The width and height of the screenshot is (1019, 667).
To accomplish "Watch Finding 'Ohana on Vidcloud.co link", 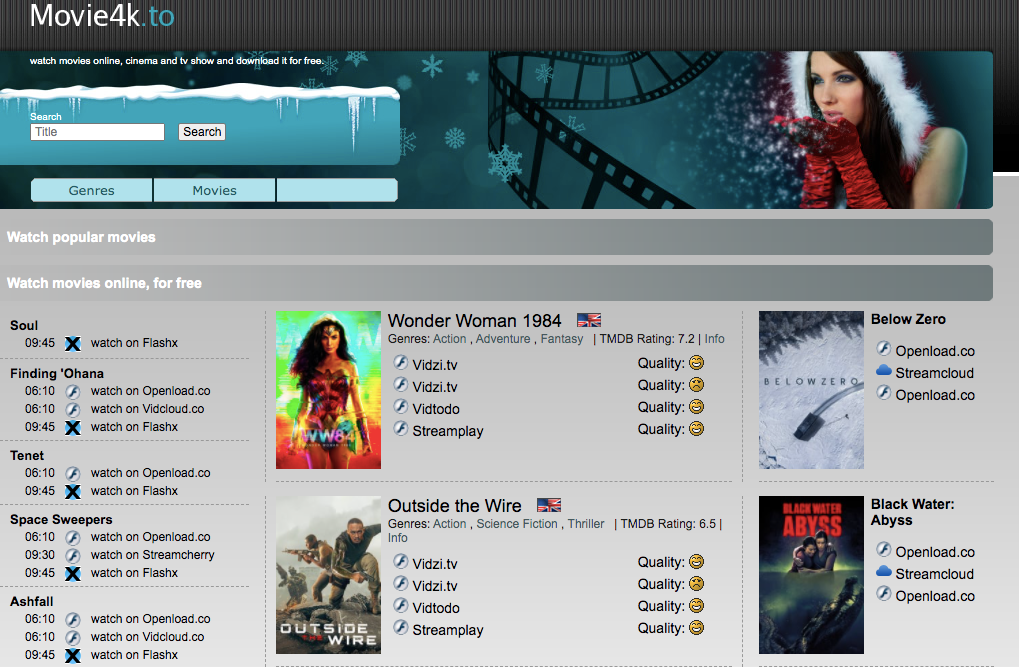I will point(148,409).
